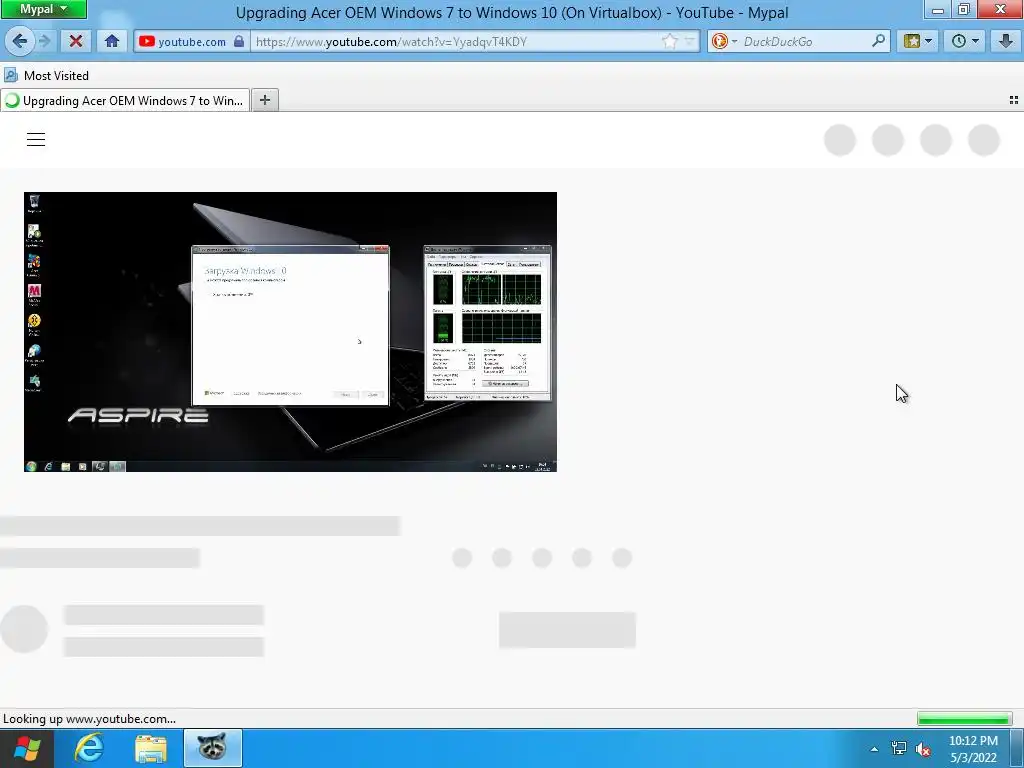Stop loading with the red X button

(x=76, y=41)
